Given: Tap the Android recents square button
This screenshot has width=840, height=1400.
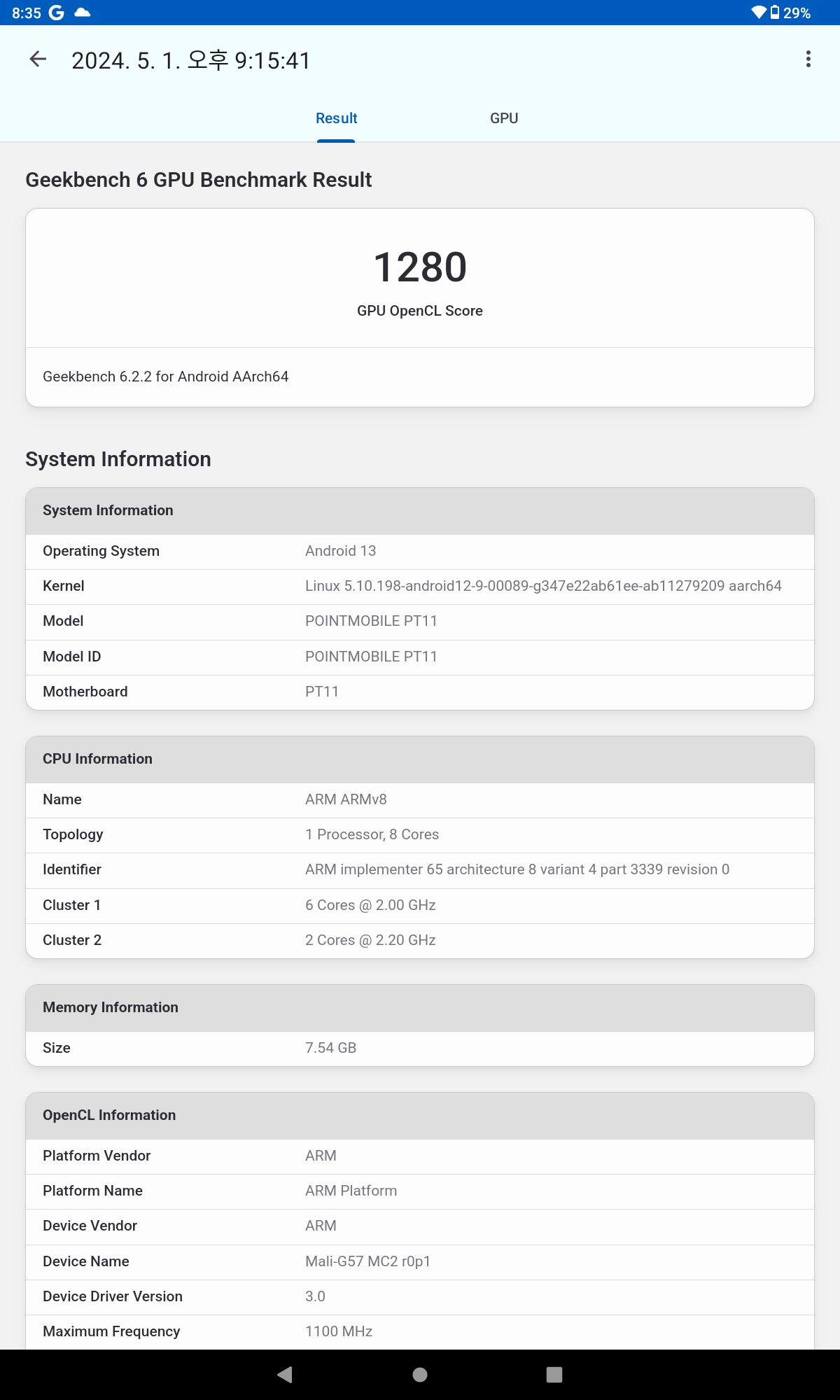Looking at the screenshot, I should [x=554, y=1375].
